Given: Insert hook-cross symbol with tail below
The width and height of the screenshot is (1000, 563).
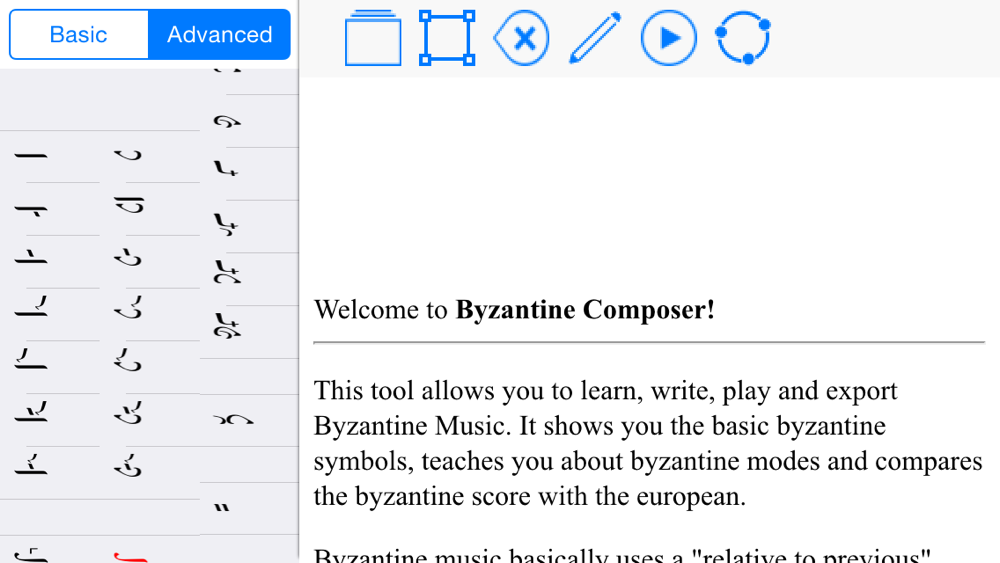Looking at the screenshot, I should coord(226,224).
